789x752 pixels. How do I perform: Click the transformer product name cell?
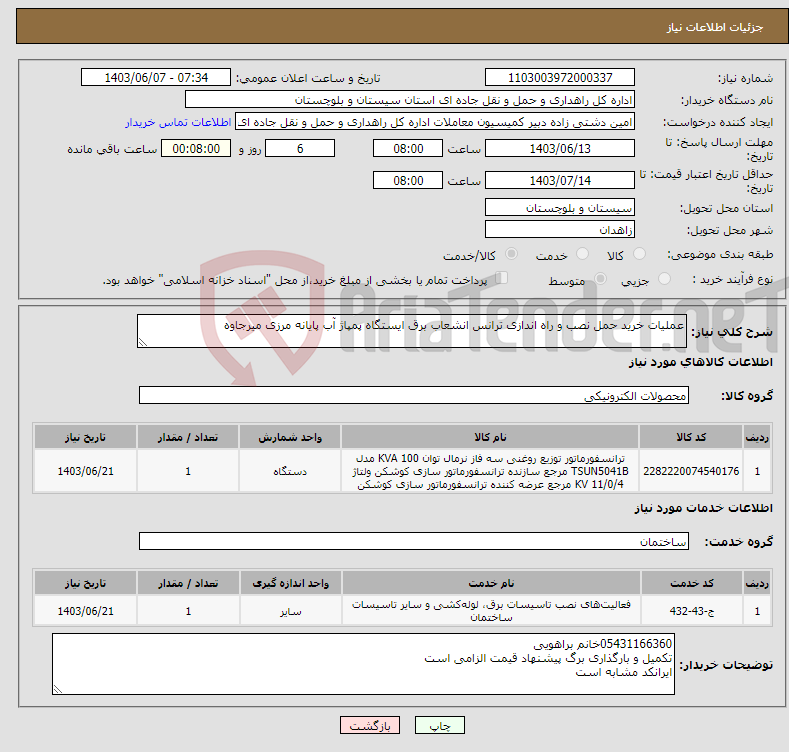(x=490, y=471)
